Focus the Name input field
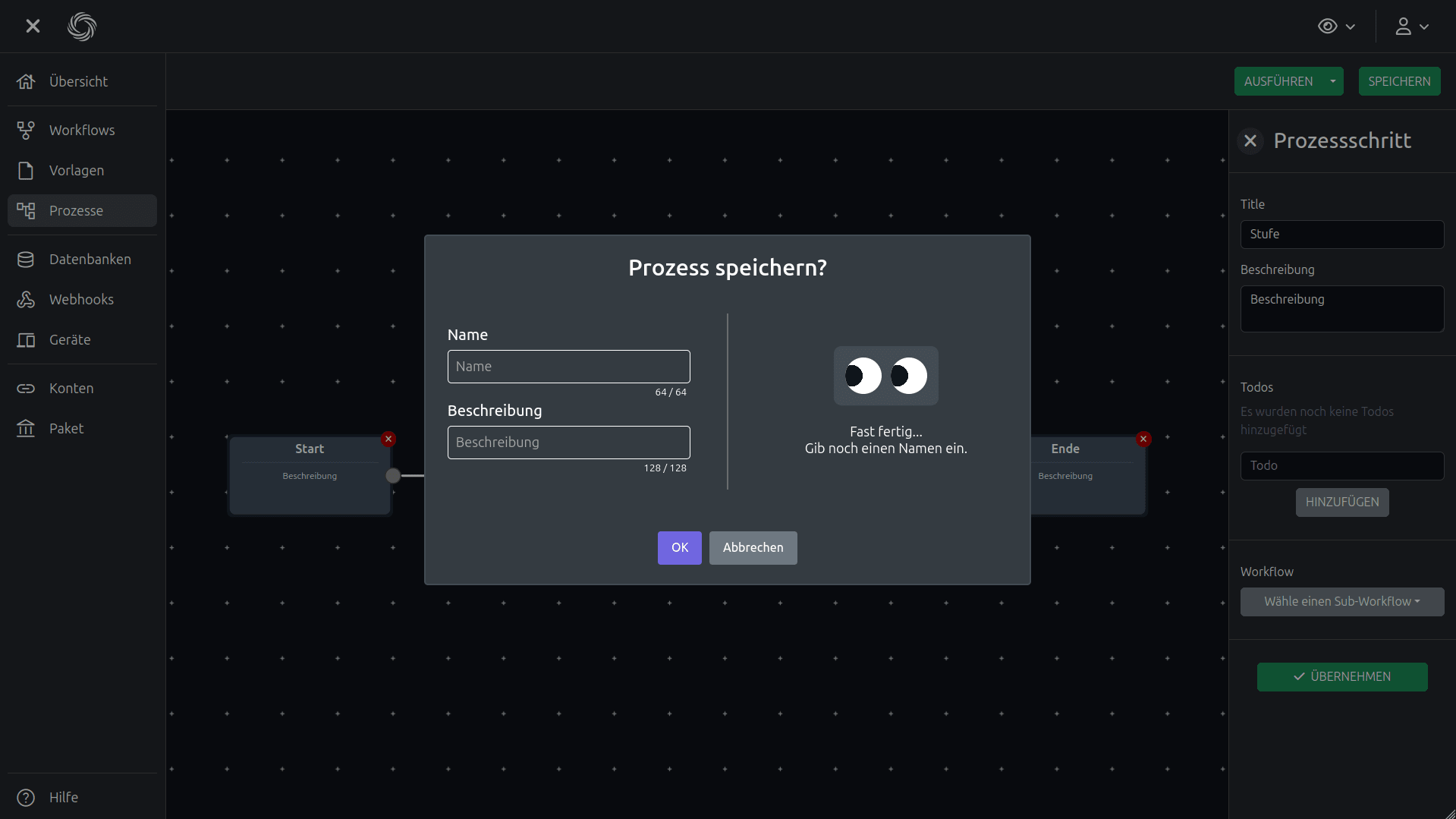Image resolution: width=1456 pixels, height=819 pixels. point(568,367)
